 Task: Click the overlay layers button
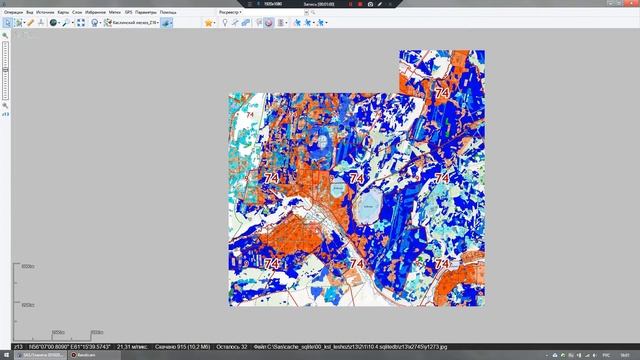165,23
